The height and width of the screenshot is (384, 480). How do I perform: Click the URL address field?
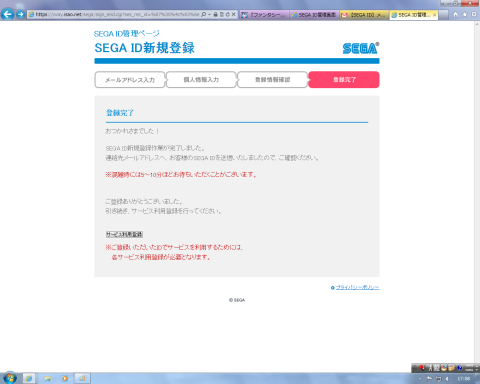tap(114, 14)
